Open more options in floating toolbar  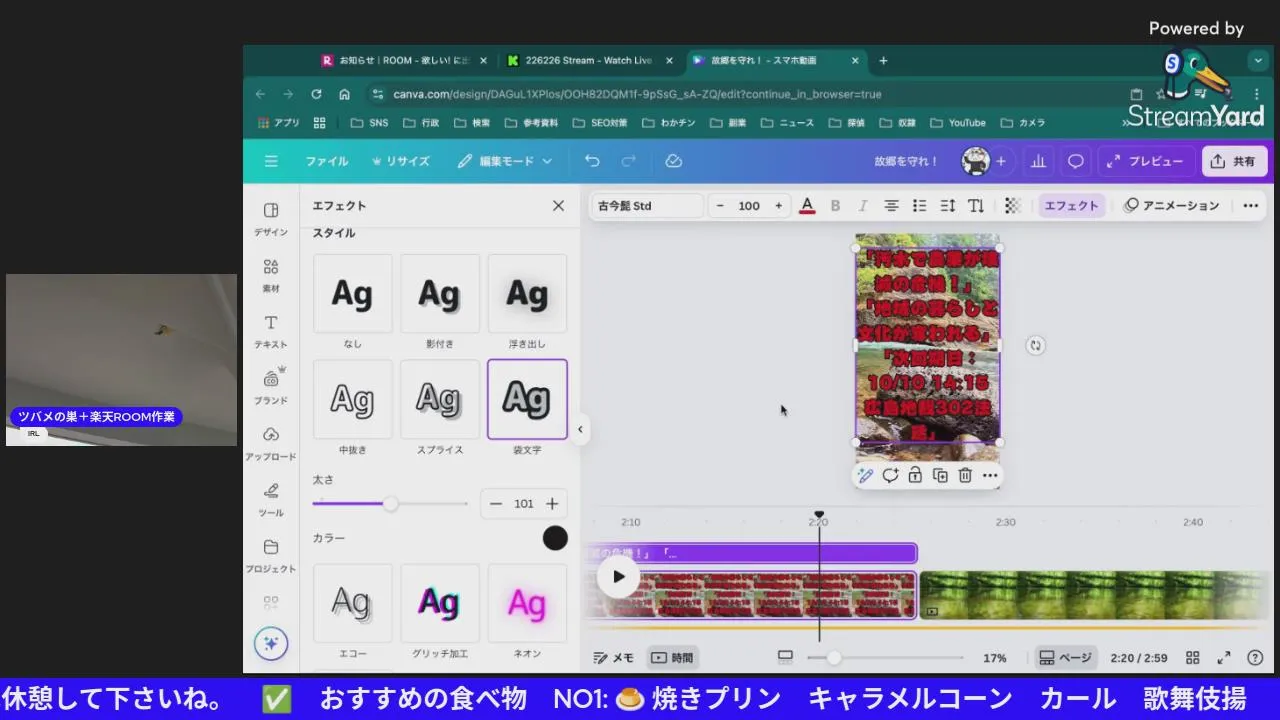[989, 476]
